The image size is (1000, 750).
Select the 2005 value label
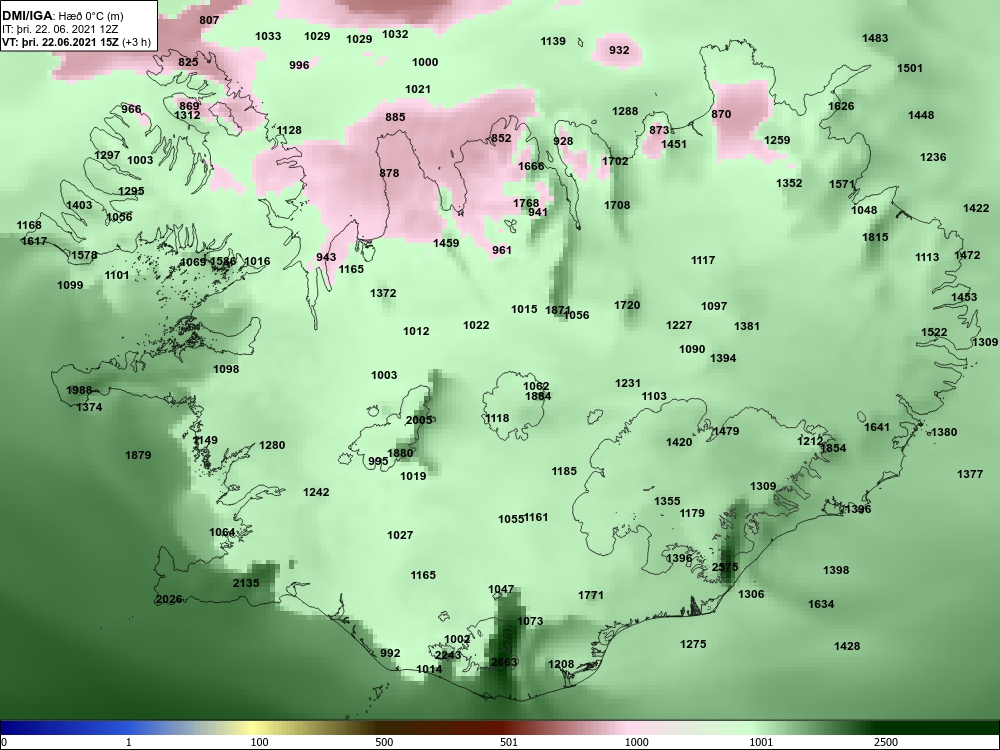point(418,420)
